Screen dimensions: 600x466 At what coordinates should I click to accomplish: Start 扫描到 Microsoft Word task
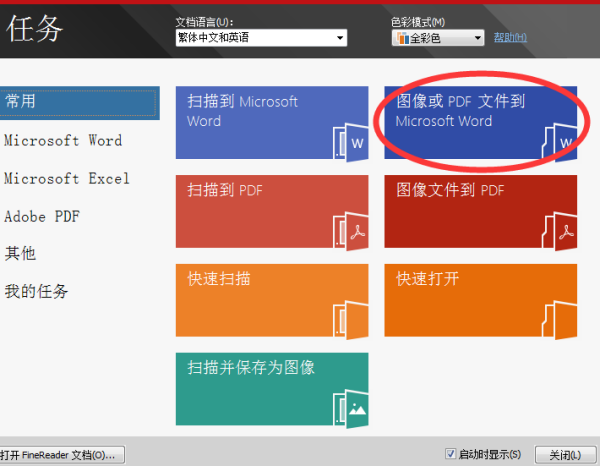[x=272, y=122]
